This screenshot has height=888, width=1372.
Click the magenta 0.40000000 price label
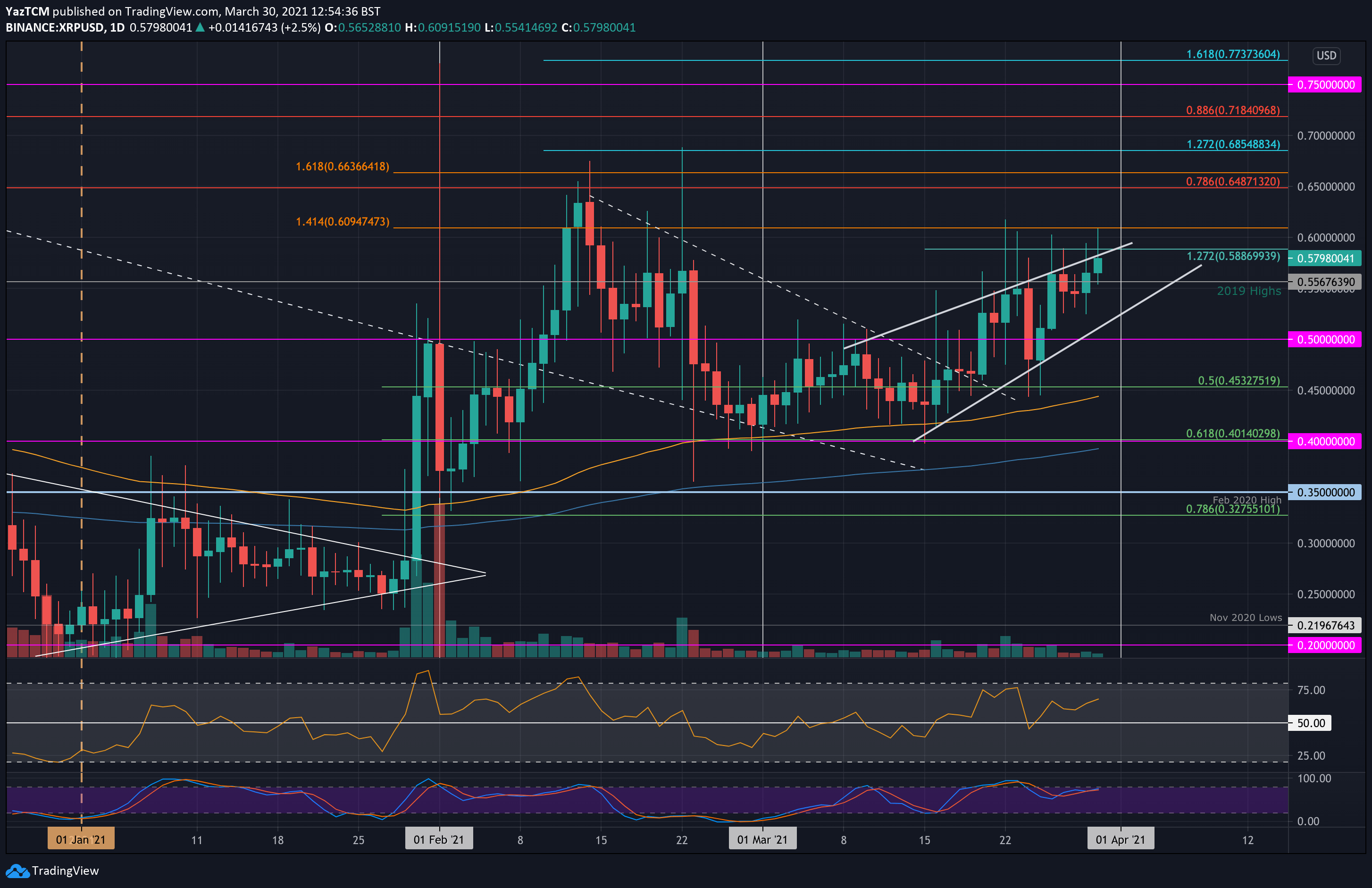(x=1325, y=441)
